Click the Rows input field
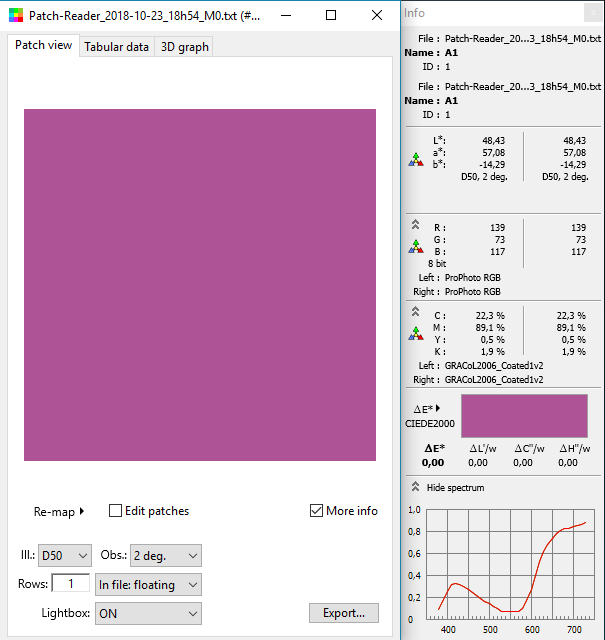The height and width of the screenshot is (640, 605). tap(71, 584)
